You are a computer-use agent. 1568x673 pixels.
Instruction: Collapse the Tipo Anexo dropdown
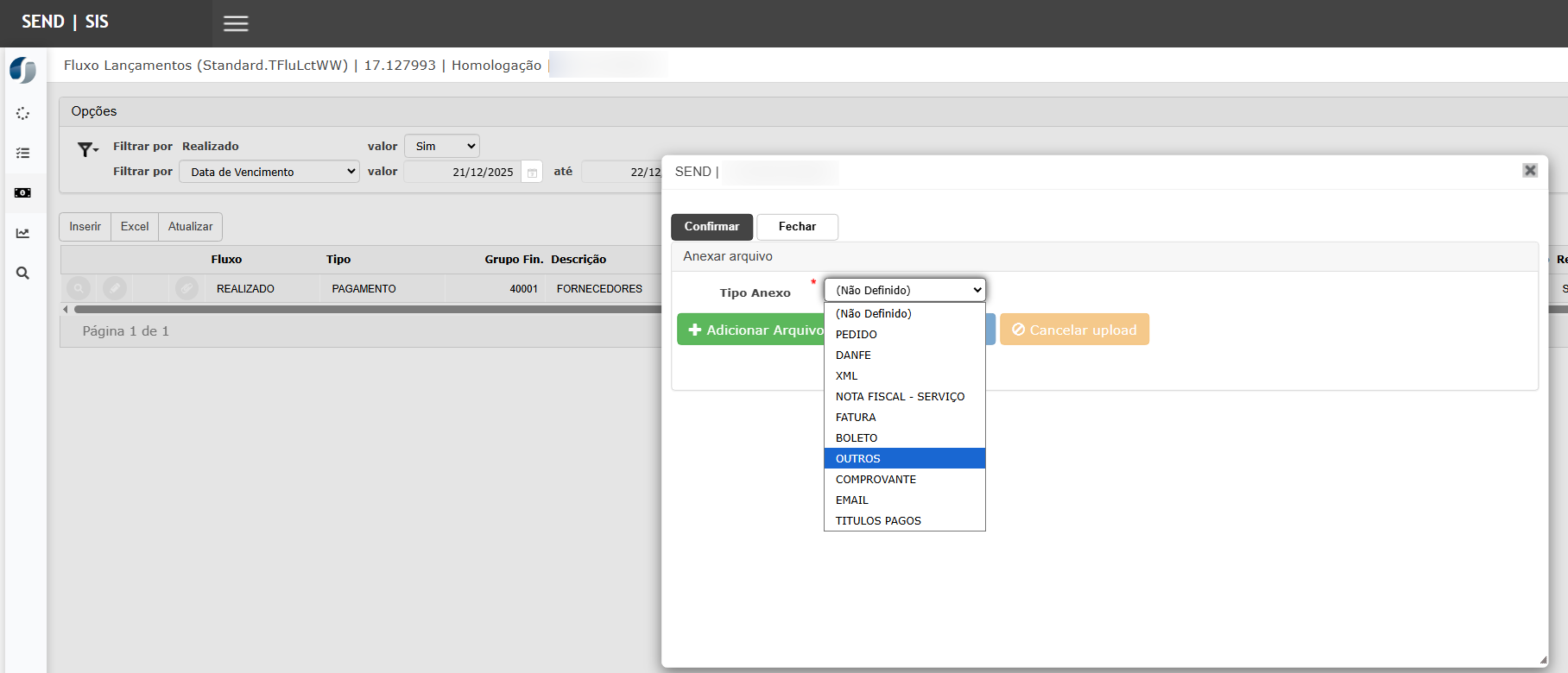904,290
